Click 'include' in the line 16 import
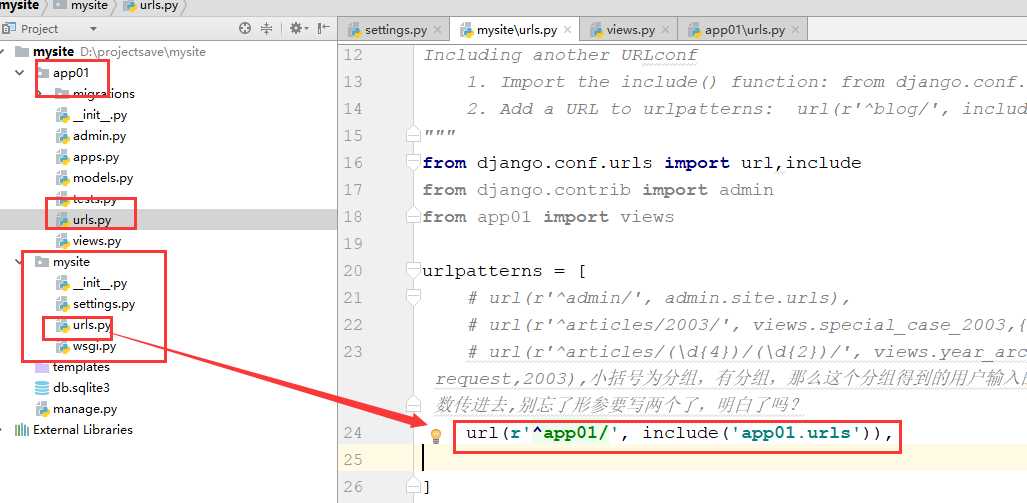The image size is (1027, 503). (x=823, y=162)
